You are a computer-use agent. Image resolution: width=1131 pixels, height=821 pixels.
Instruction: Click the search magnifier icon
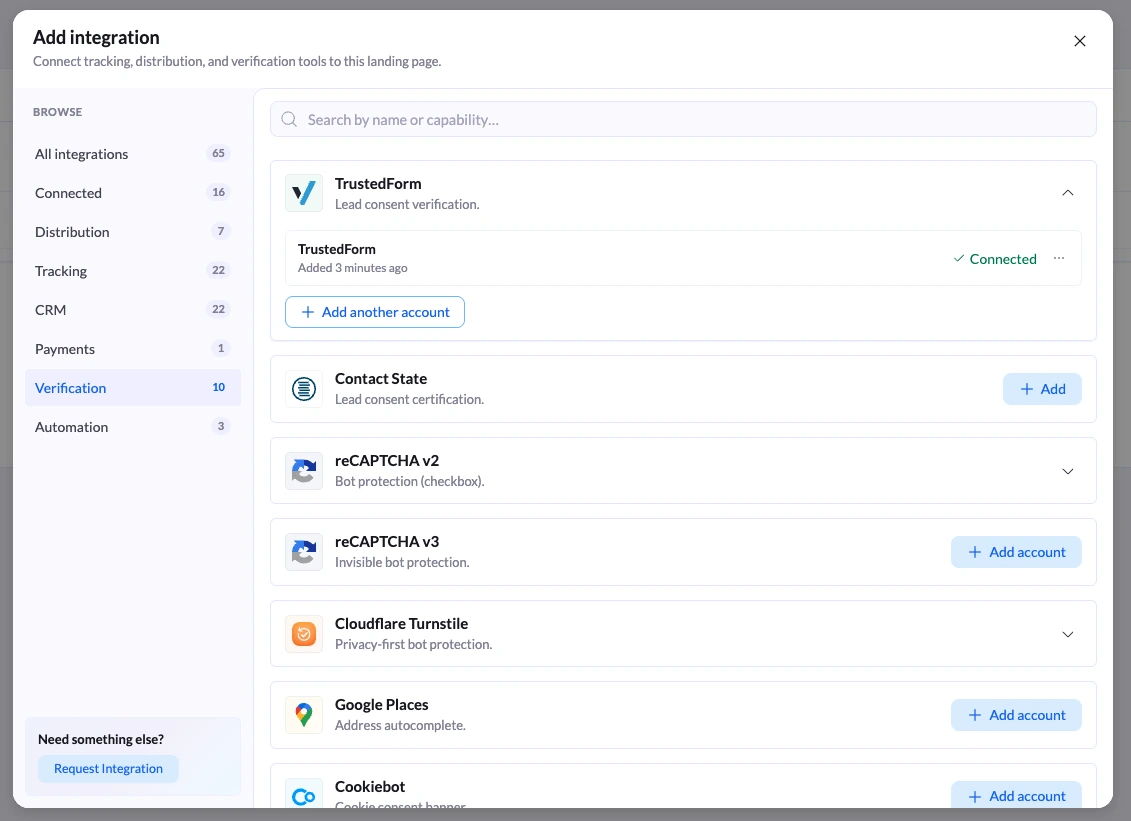pyautogui.click(x=289, y=119)
